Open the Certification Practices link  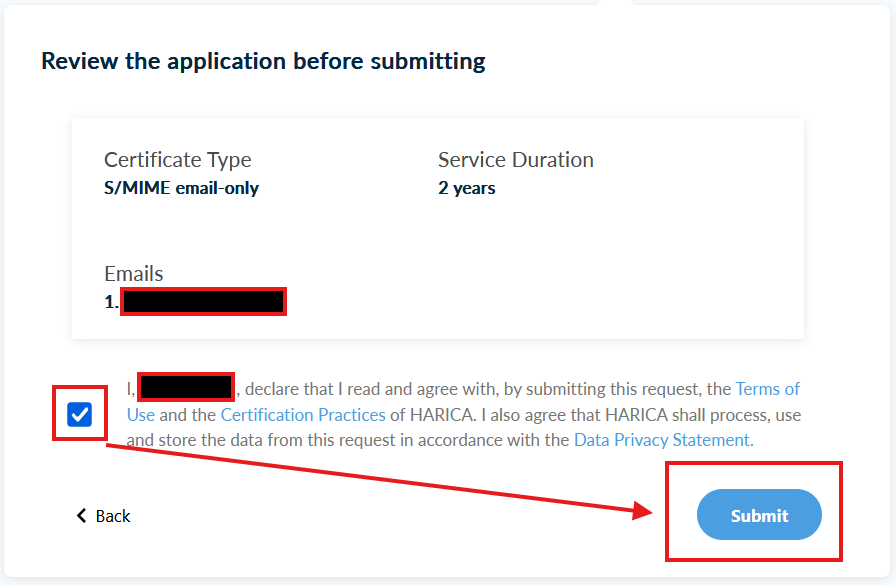coord(303,414)
